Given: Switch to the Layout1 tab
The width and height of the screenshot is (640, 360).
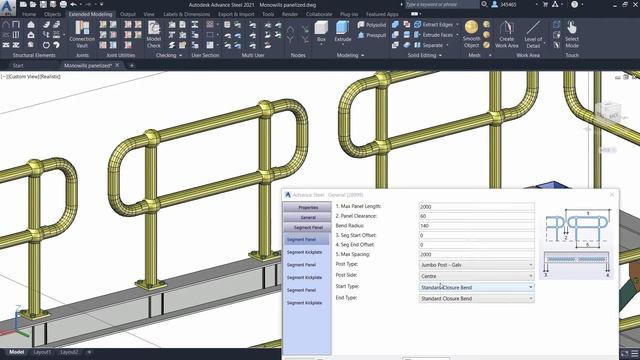Looking at the screenshot, I should [x=42, y=352].
